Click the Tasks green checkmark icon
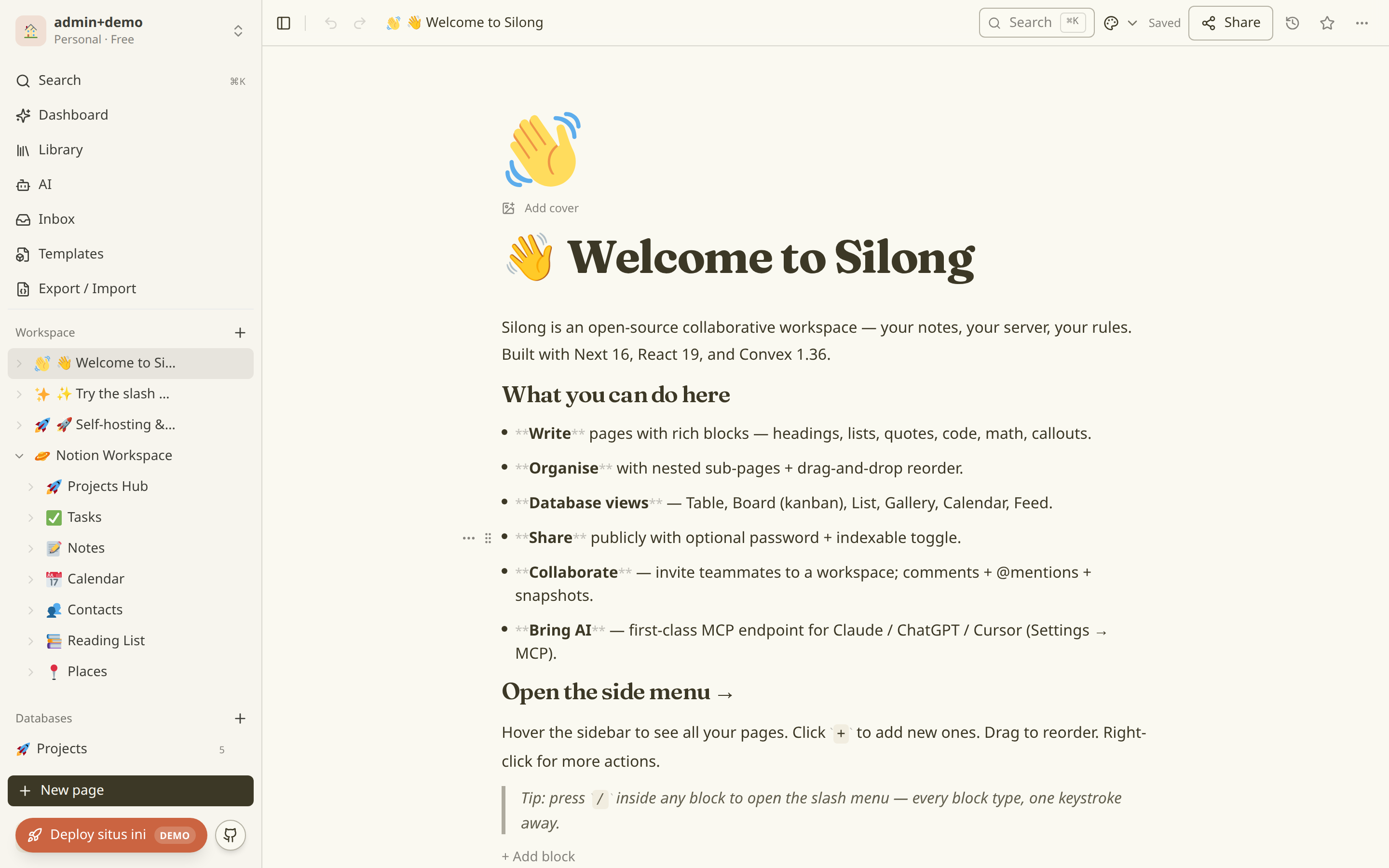This screenshot has width=1389, height=868. [x=54, y=518]
